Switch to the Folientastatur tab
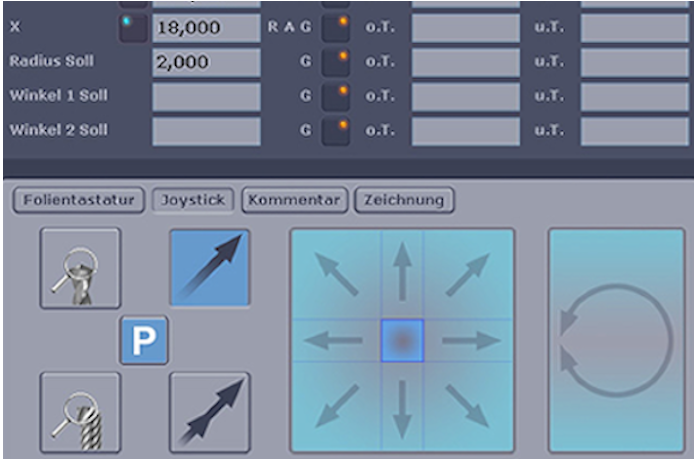 coord(80,200)
